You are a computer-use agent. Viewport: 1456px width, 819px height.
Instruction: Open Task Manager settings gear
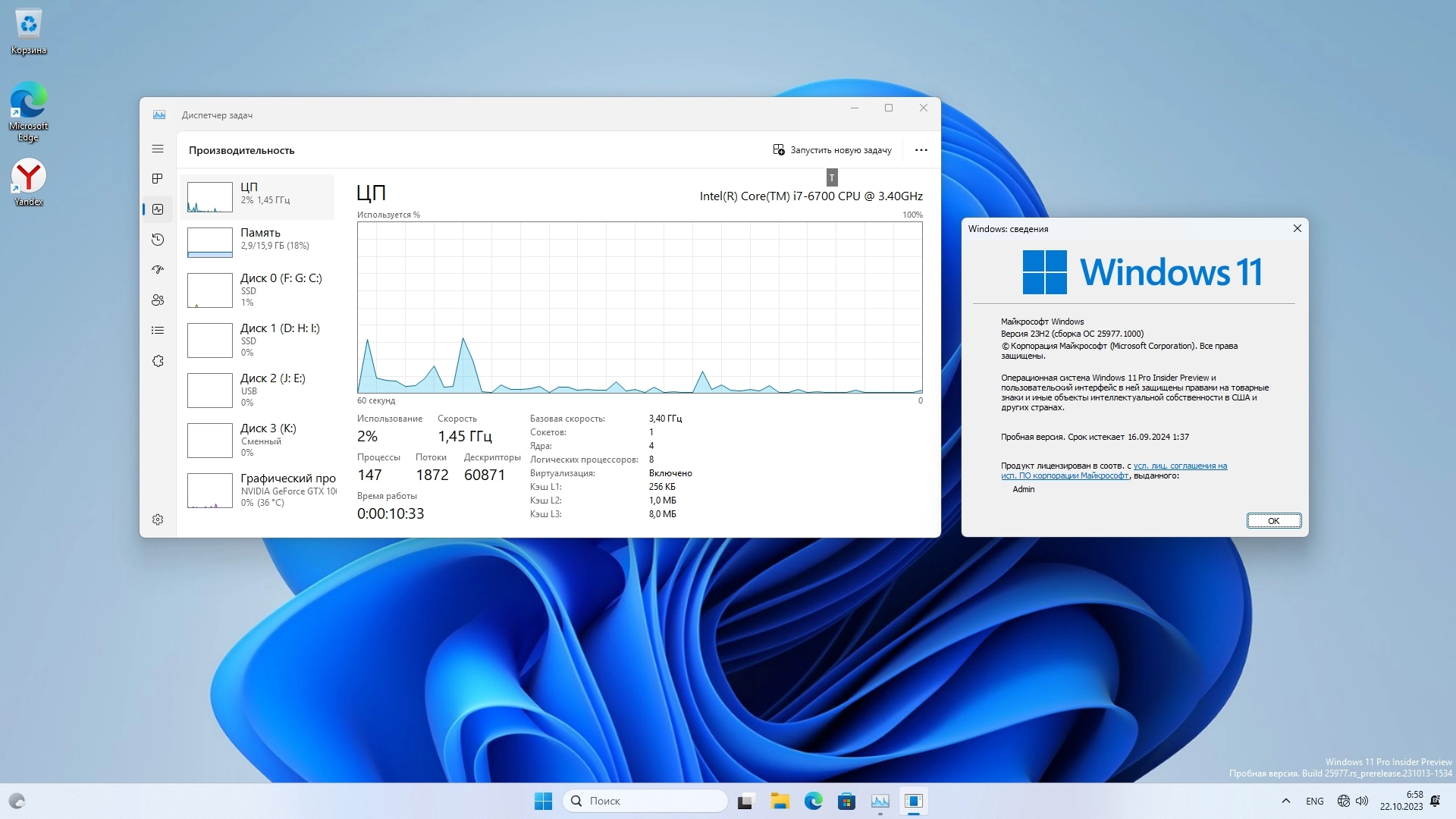158,519
